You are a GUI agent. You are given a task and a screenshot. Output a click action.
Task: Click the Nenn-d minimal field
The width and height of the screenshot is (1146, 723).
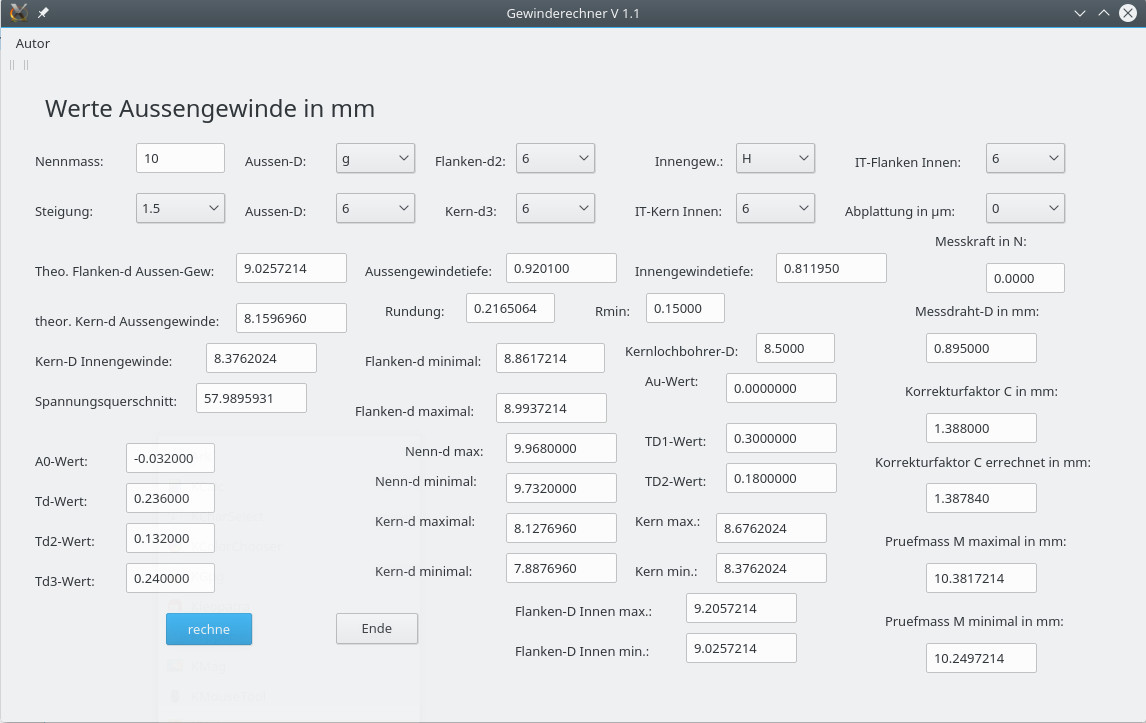pos(561,488)
